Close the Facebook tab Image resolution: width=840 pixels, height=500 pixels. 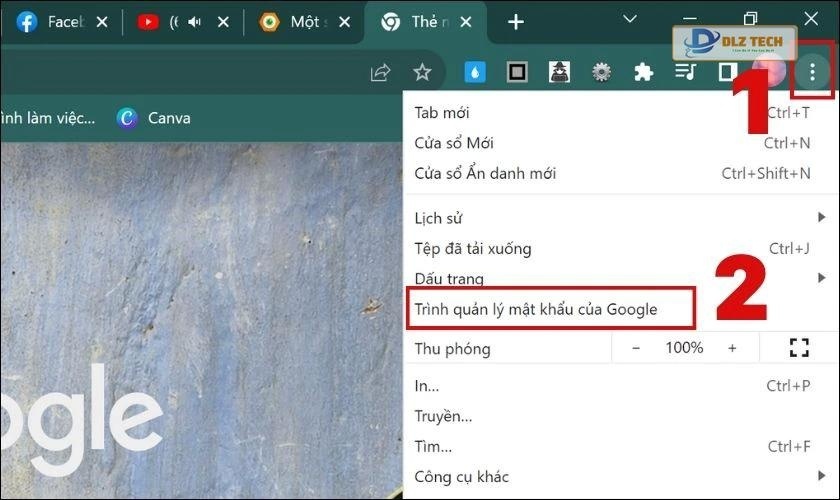tap(102, 22)
